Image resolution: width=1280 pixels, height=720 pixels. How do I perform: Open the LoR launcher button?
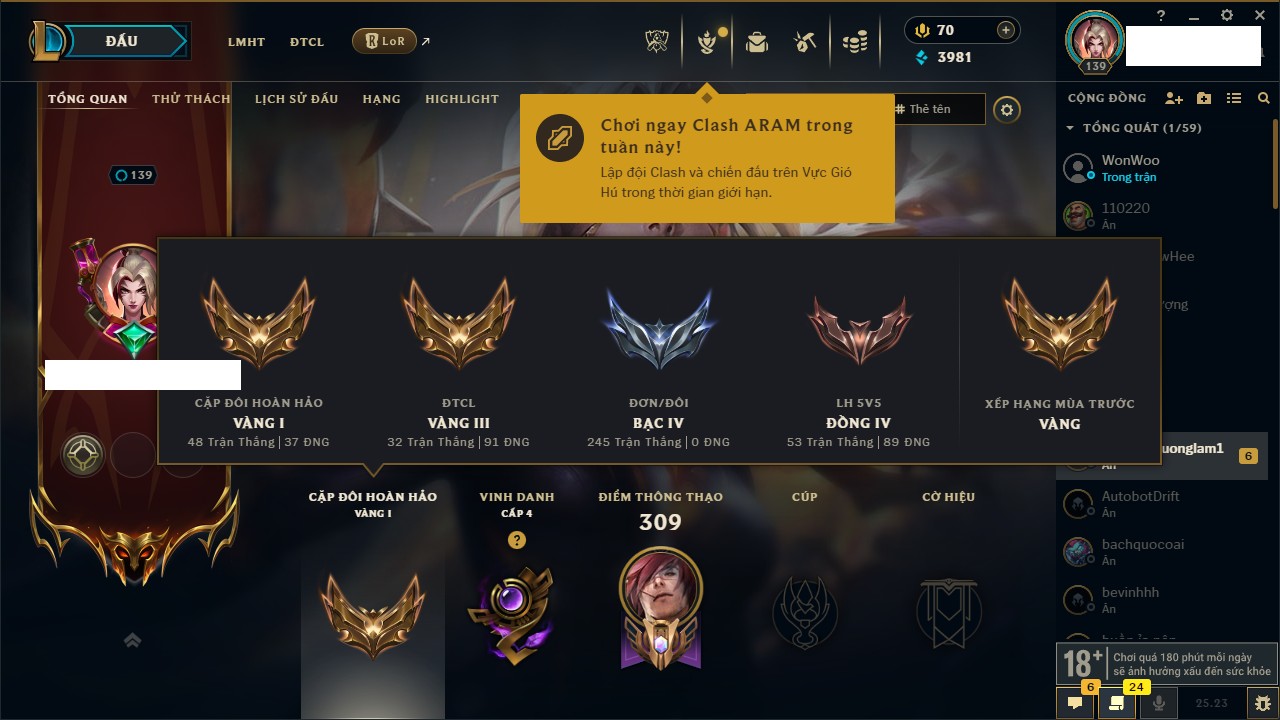point(384,41)
